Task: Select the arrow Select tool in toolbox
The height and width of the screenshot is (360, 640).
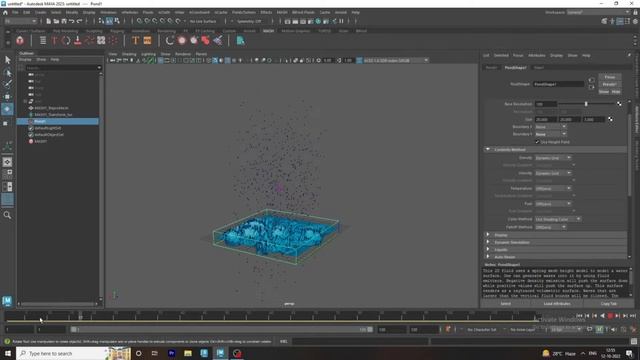Action: click(x=7, y=60)
